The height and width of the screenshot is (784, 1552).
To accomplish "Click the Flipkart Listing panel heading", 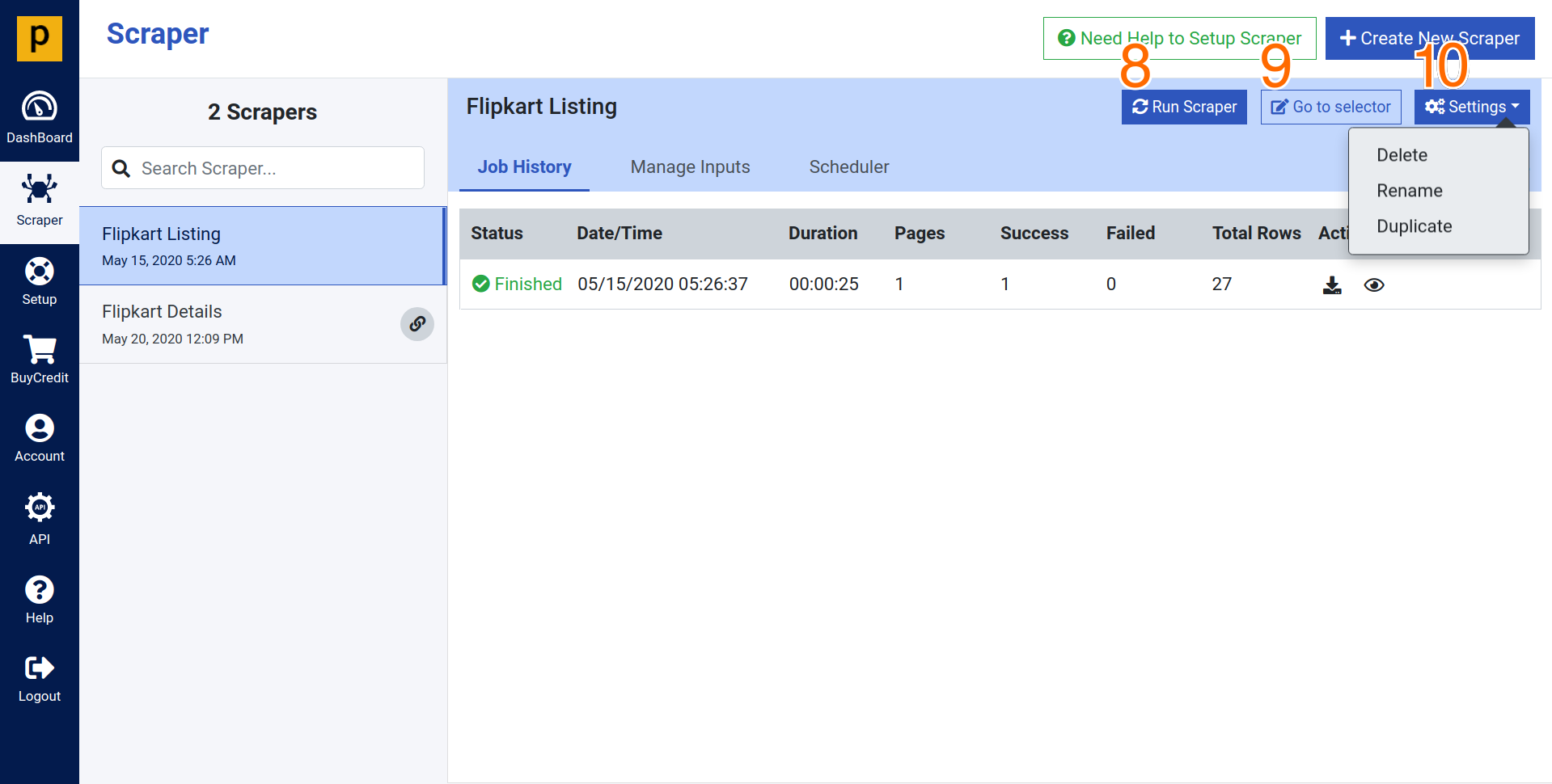I will (x=541, y=106).
